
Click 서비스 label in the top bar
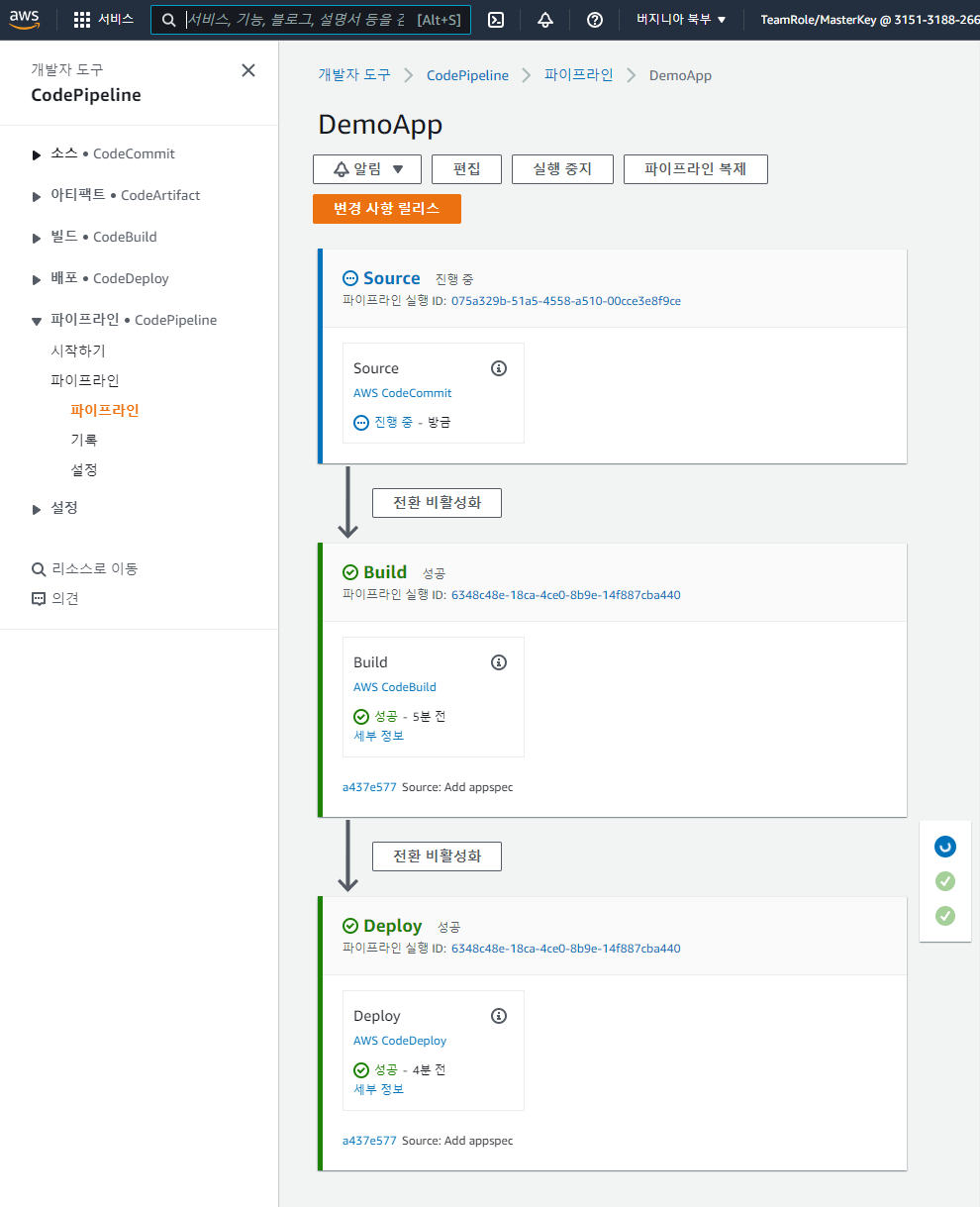point(116,20)
